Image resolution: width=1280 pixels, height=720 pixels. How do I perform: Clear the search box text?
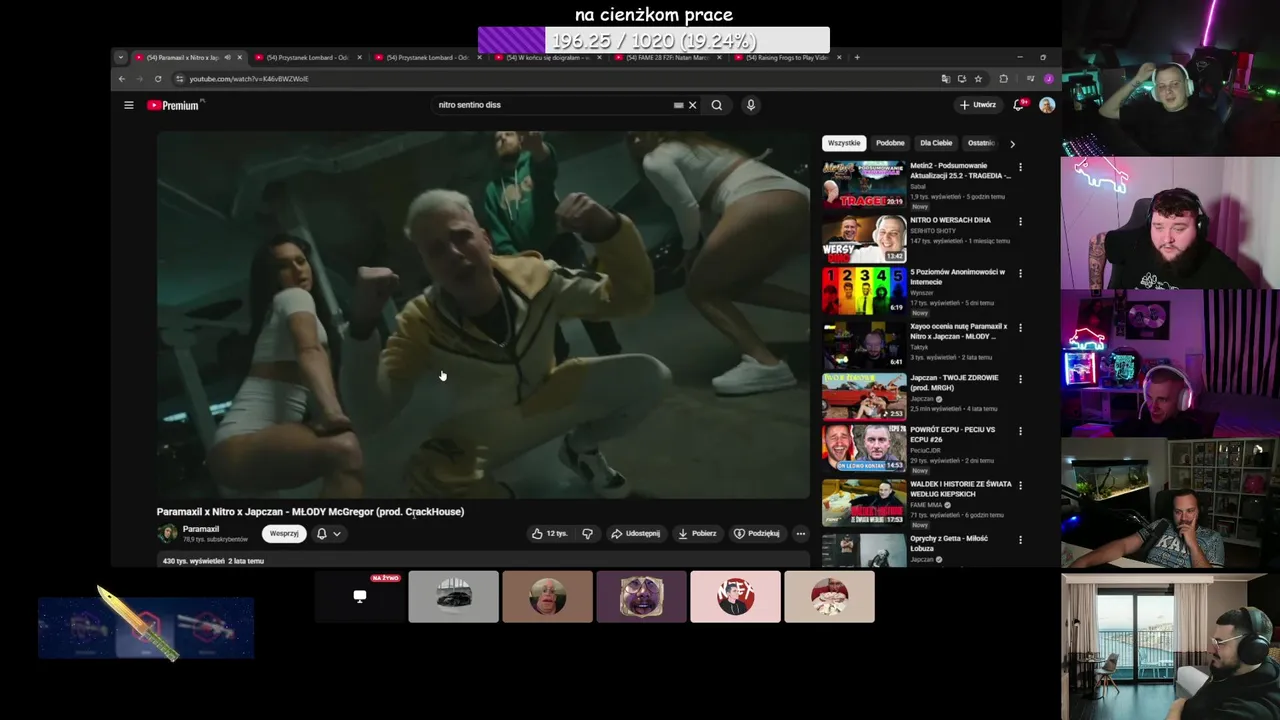[x=692, y=105]
